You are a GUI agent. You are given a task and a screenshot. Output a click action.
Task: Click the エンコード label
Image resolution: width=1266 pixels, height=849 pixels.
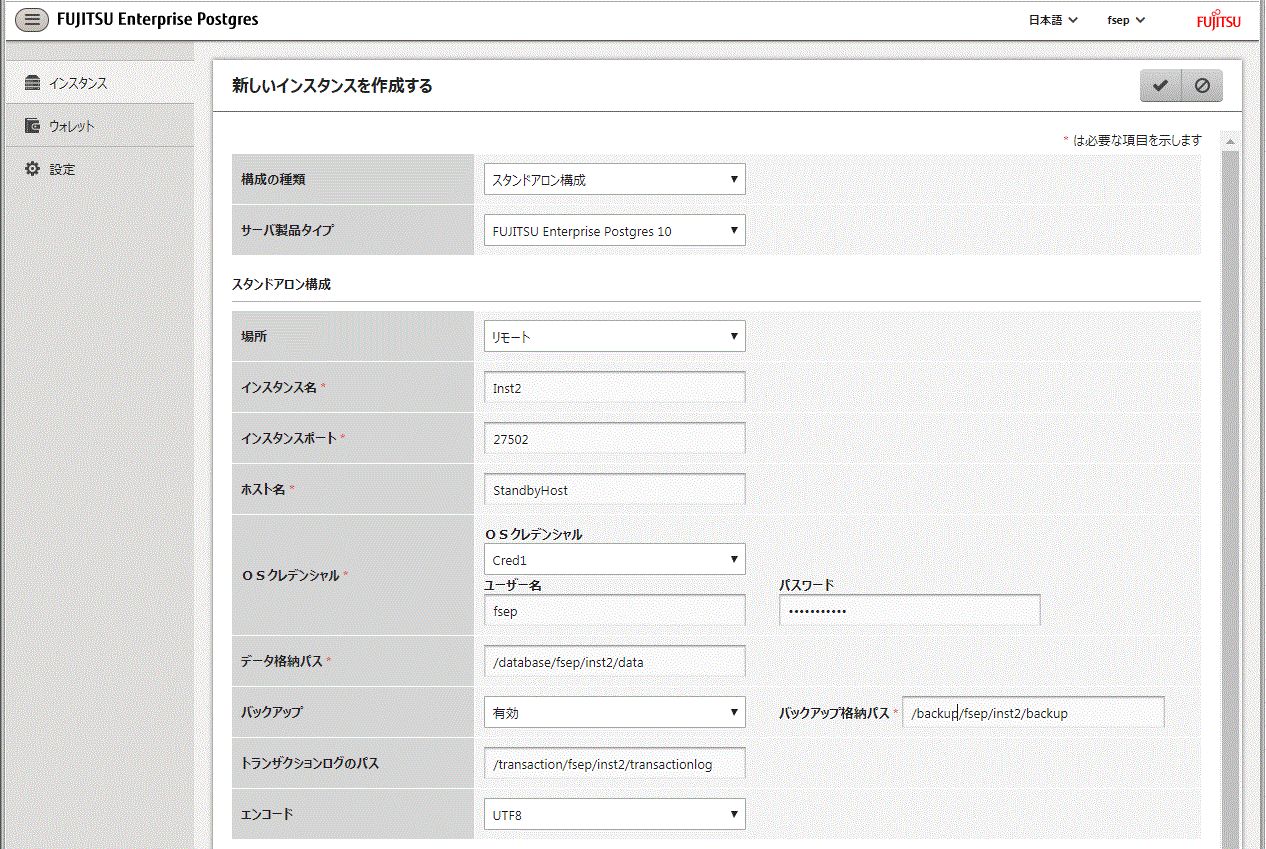click(267, 815)
